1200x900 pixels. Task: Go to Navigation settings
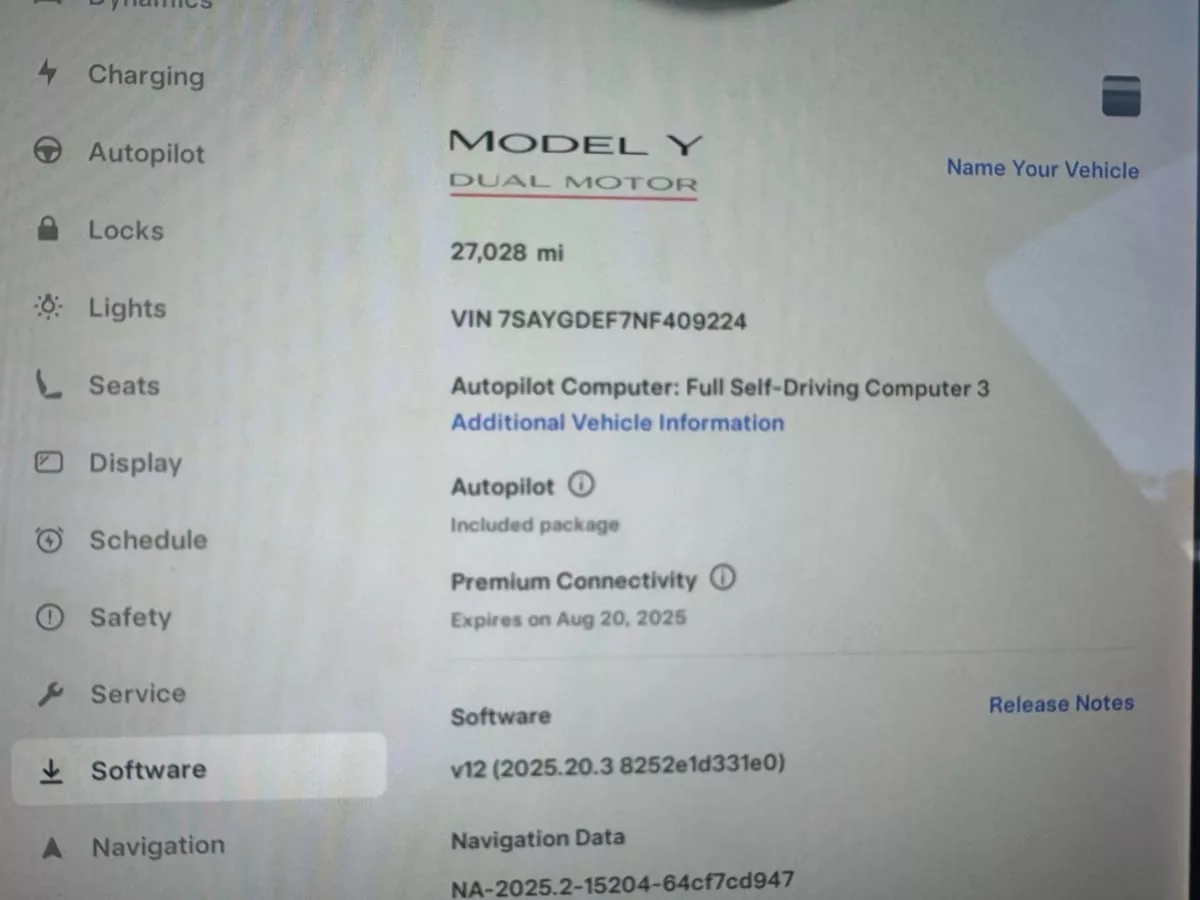click(x=130, y=847)
